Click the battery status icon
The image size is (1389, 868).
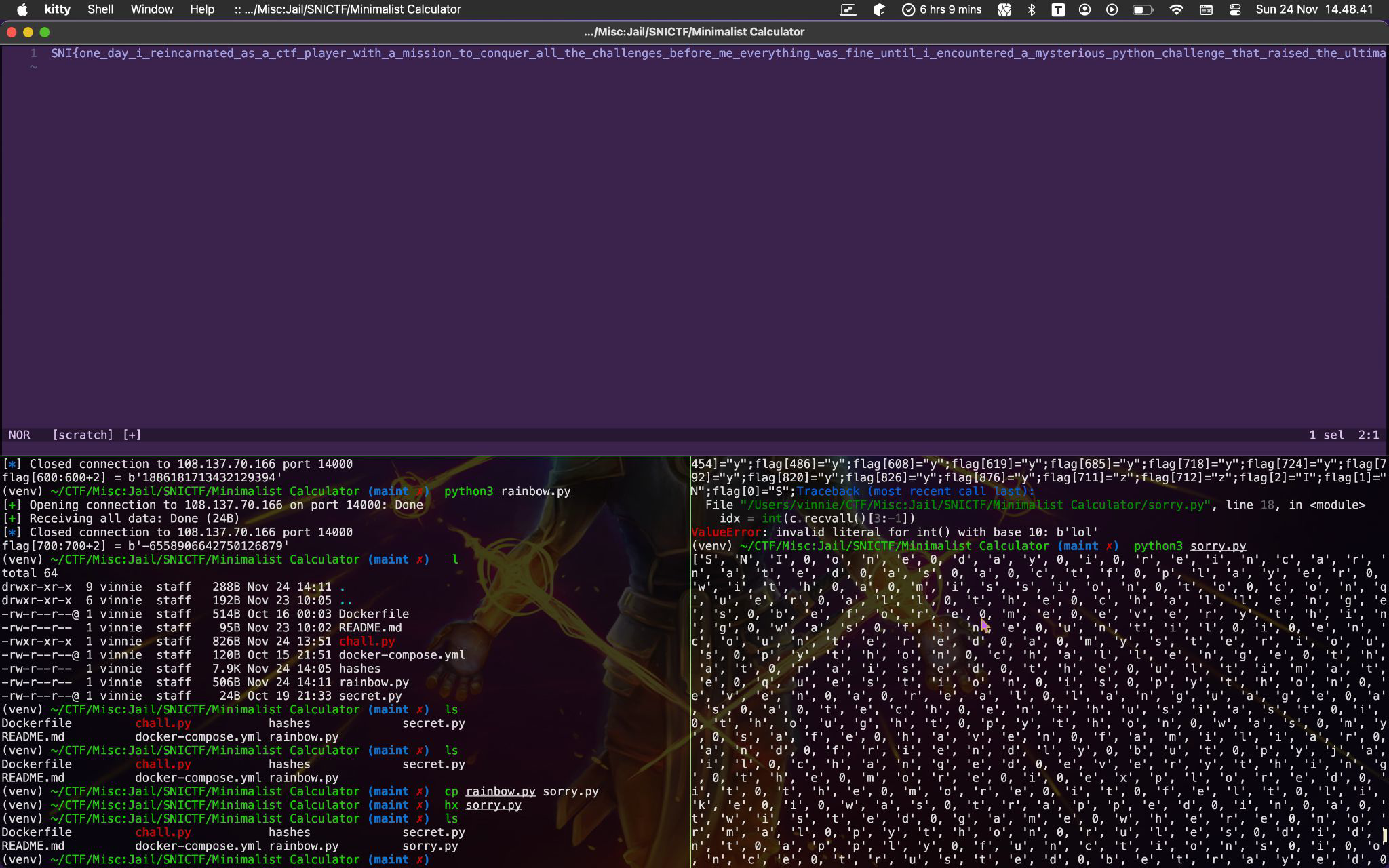click(x=1142, y=9)
